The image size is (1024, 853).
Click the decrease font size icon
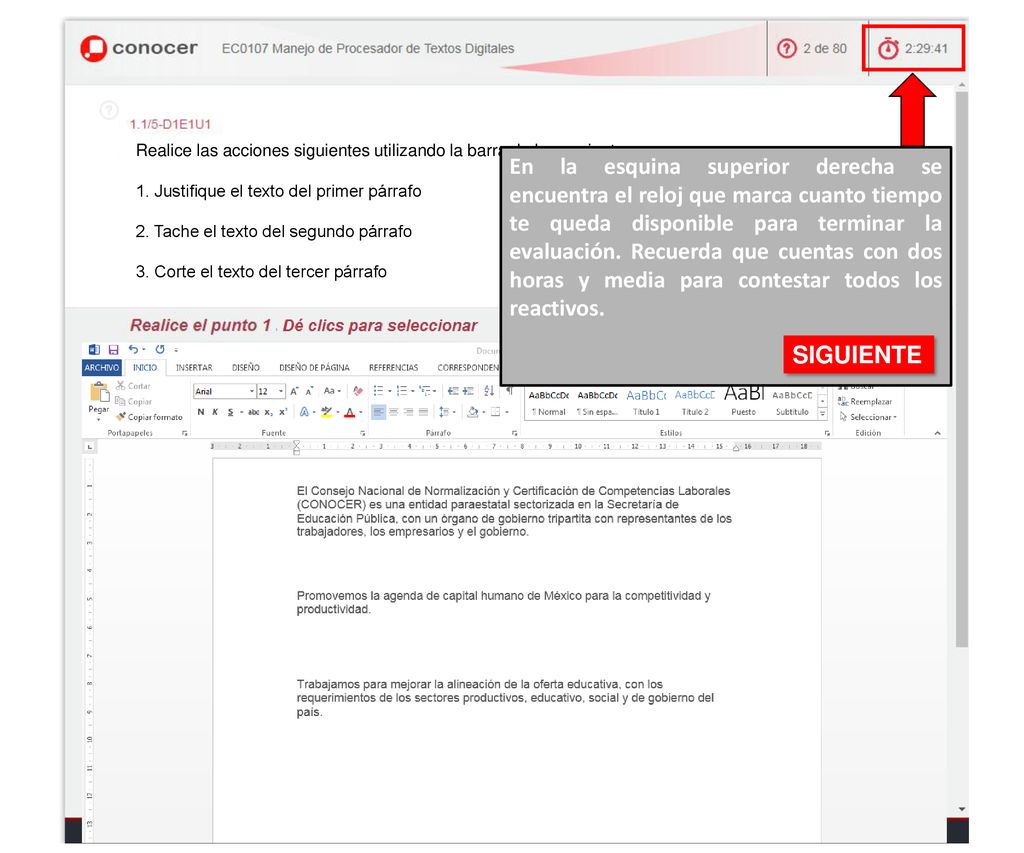310,391
